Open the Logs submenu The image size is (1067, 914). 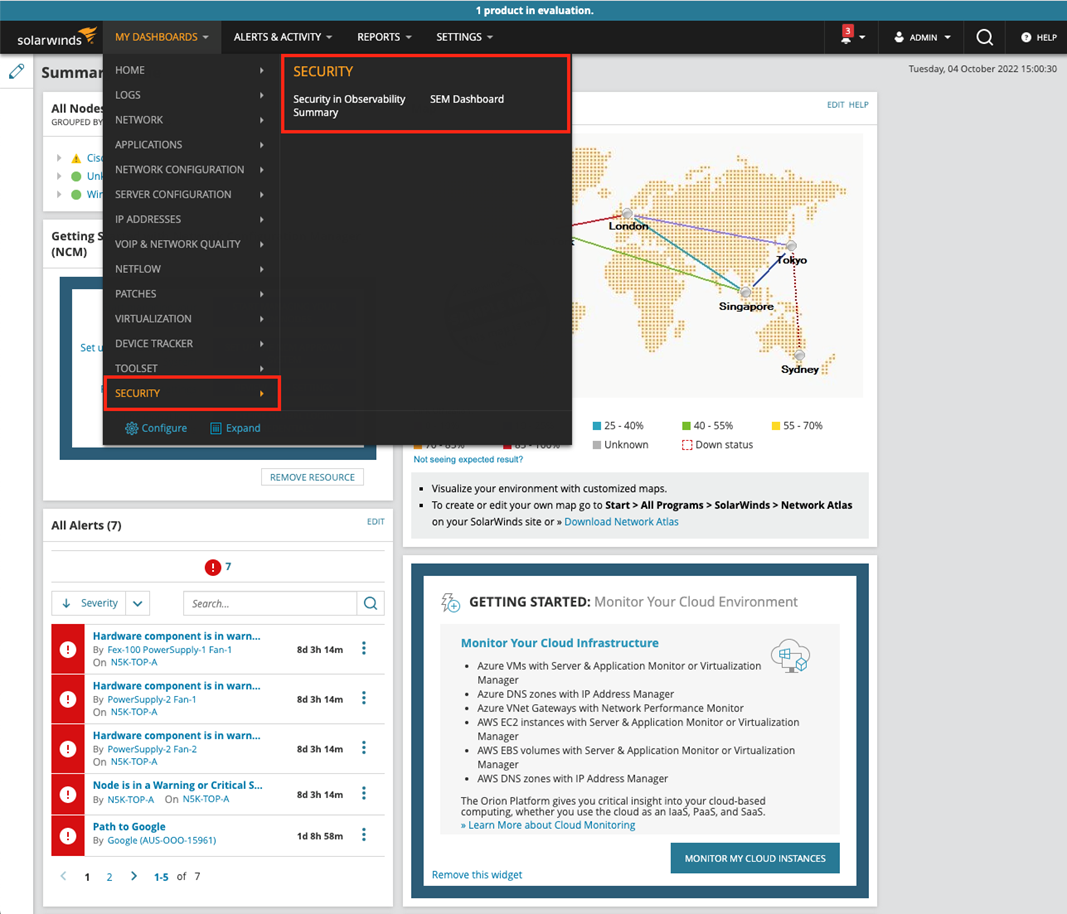(x=189, y=95)
